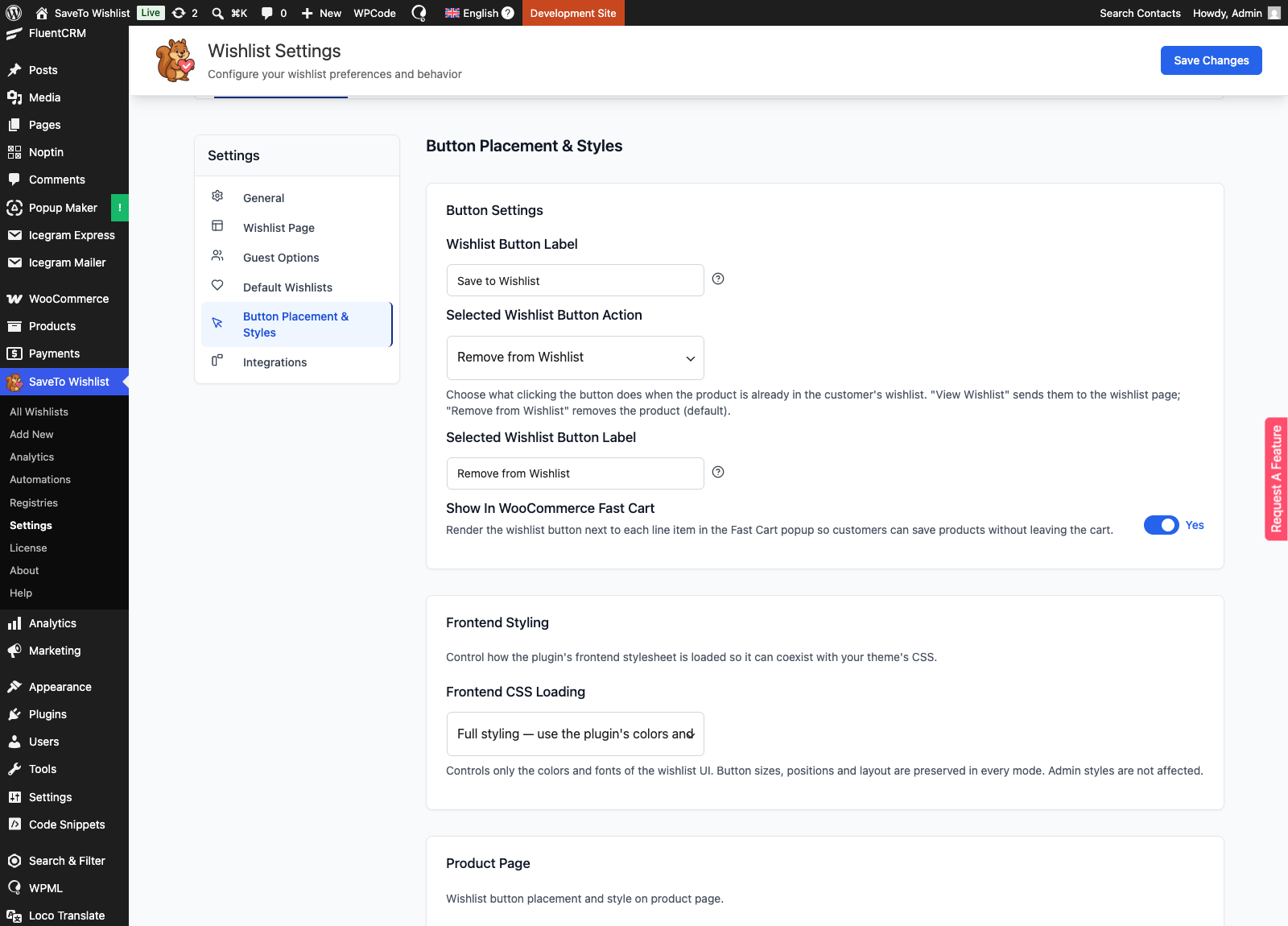Open the Howdy, Admin account menu

(x=1236, y=13)
